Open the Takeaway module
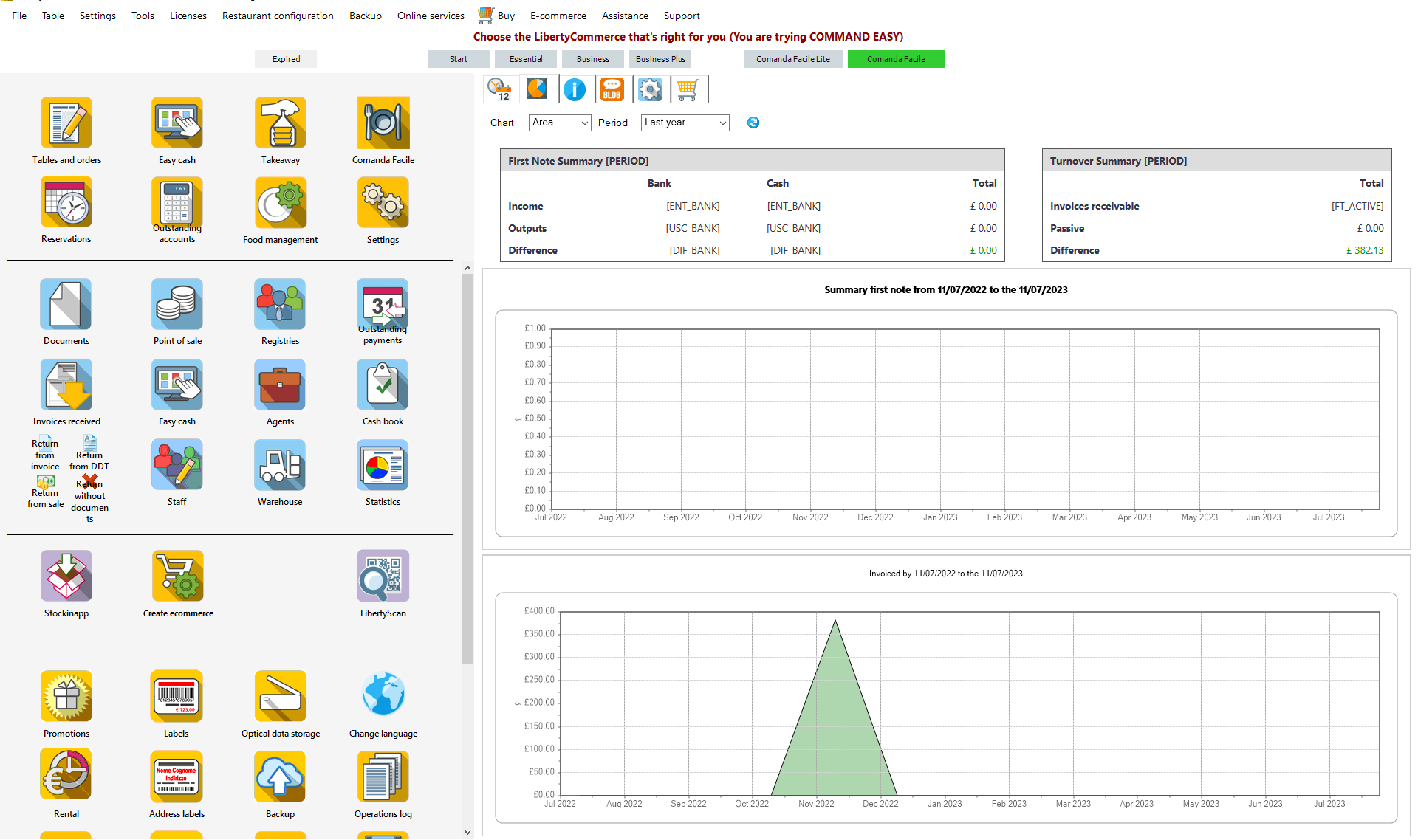 point(281,123)
